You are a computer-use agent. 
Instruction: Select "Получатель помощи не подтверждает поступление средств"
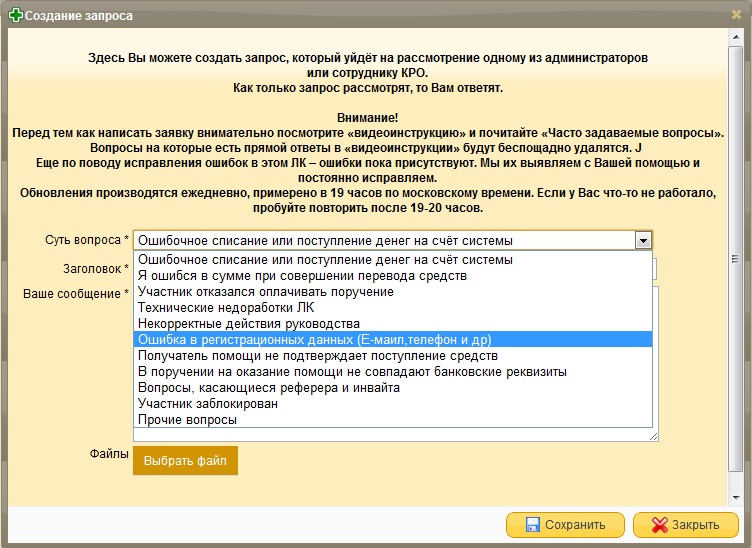(393, 355)
